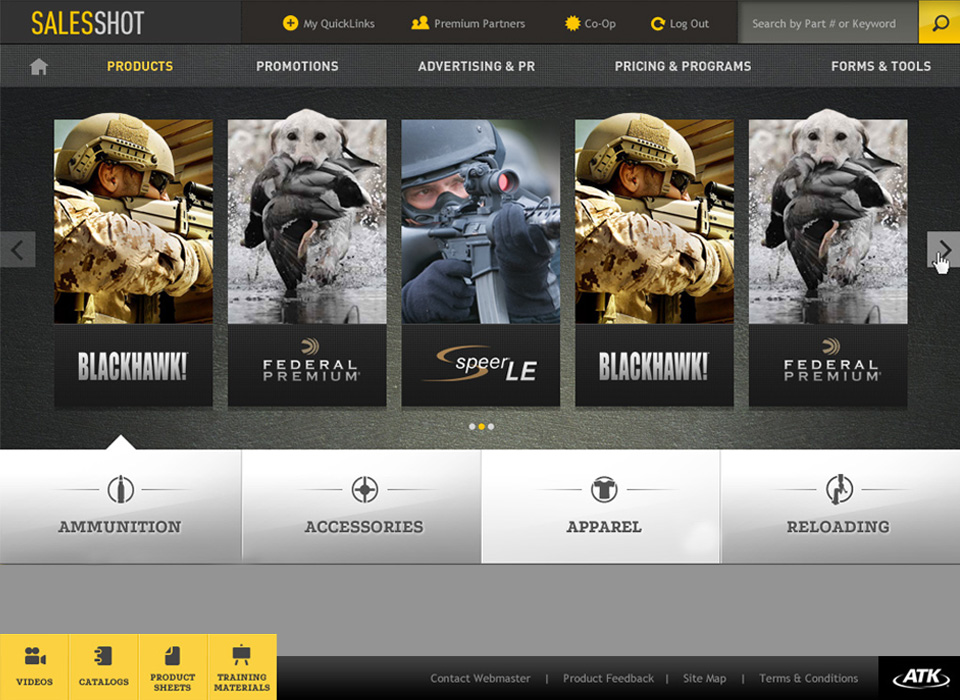Image resolution: width=960 pixels, height=700 pixels.
Task: Focus the Search by Part # field
Action: [828, 23]
